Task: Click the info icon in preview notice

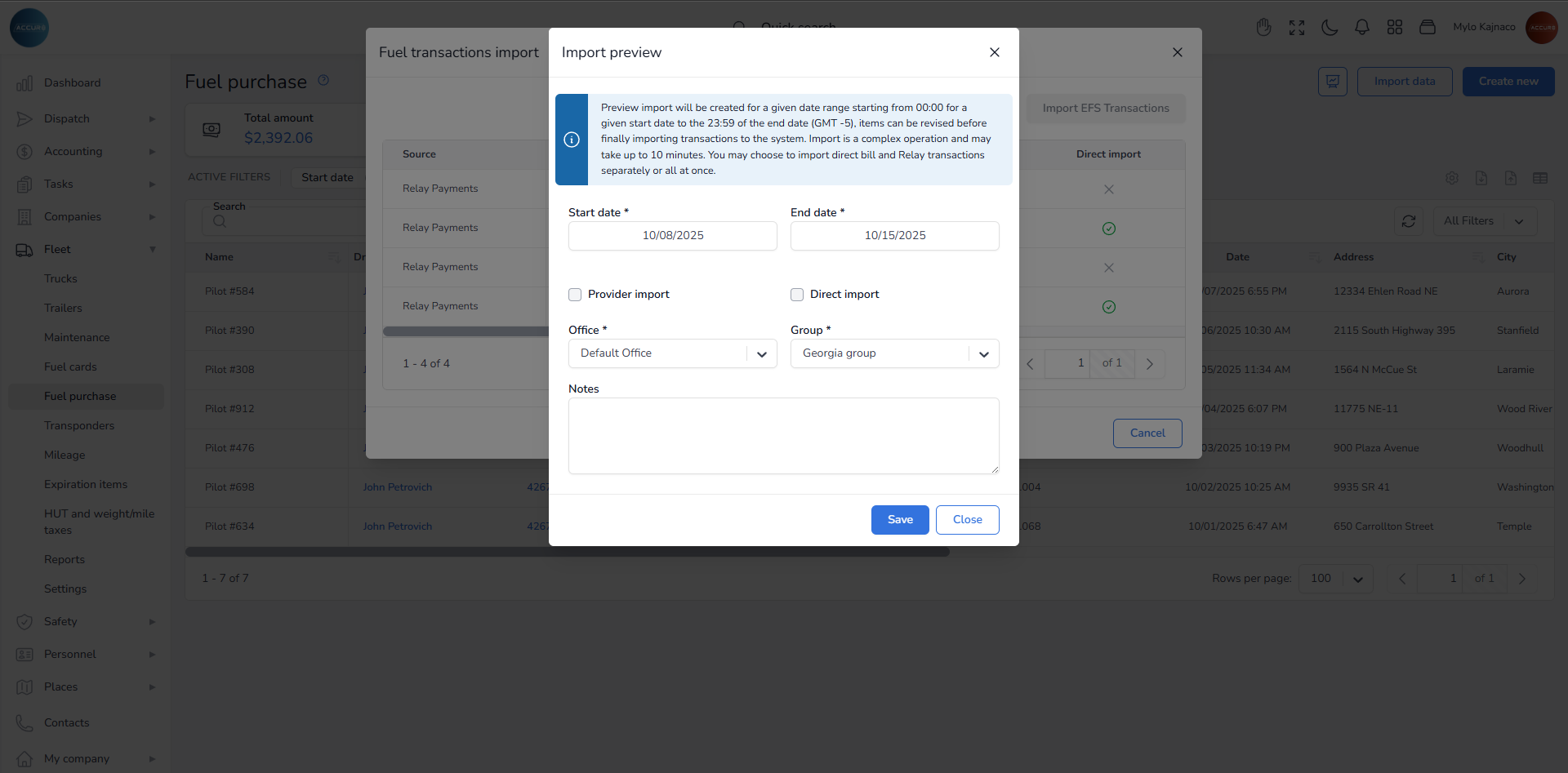Action: (572, 140)
